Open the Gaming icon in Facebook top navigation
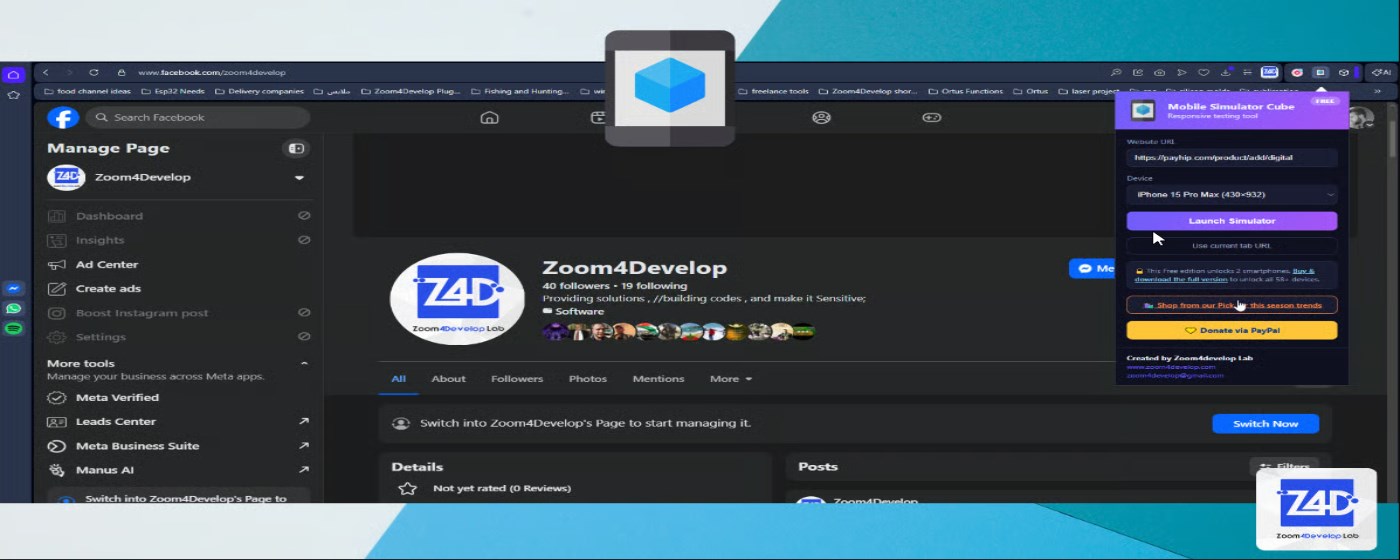 931,118
